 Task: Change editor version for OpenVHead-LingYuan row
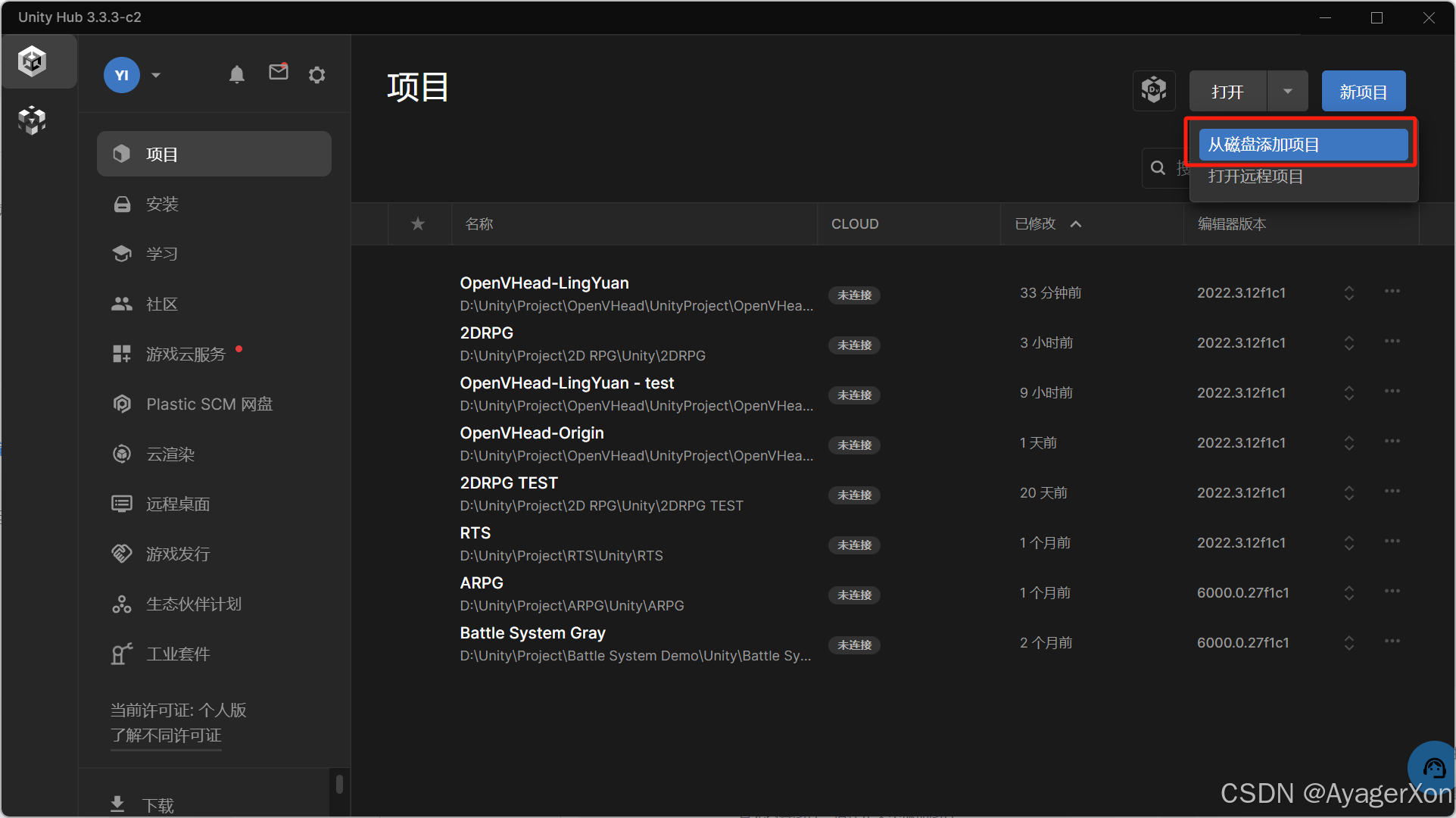[x=1349, y=293]
